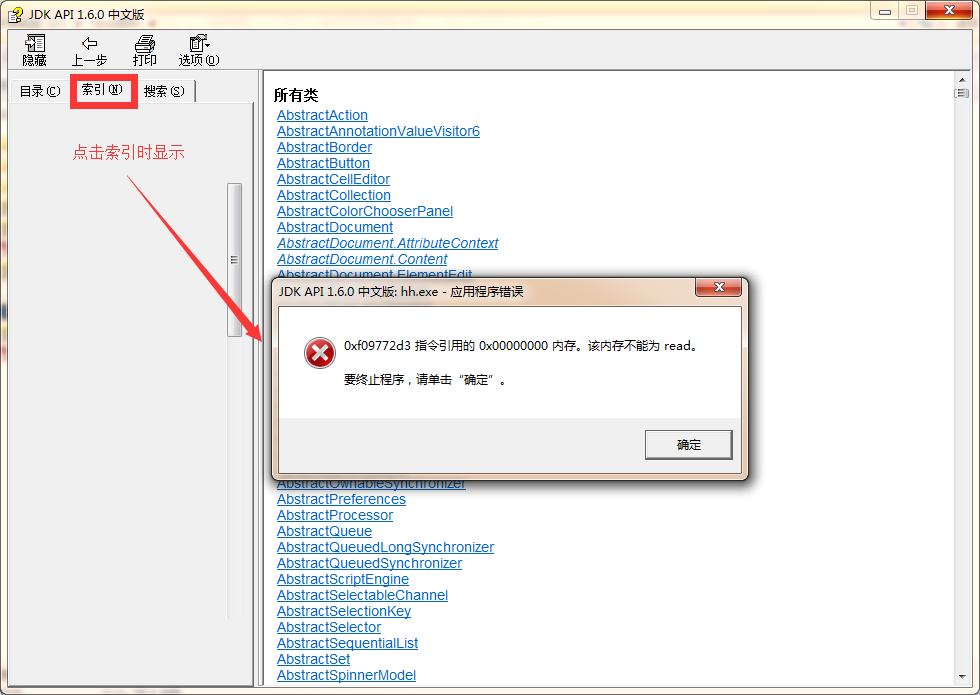Click the red error icon in the dialog
Viewport: 980px width, 695px height.
(319, 353)
